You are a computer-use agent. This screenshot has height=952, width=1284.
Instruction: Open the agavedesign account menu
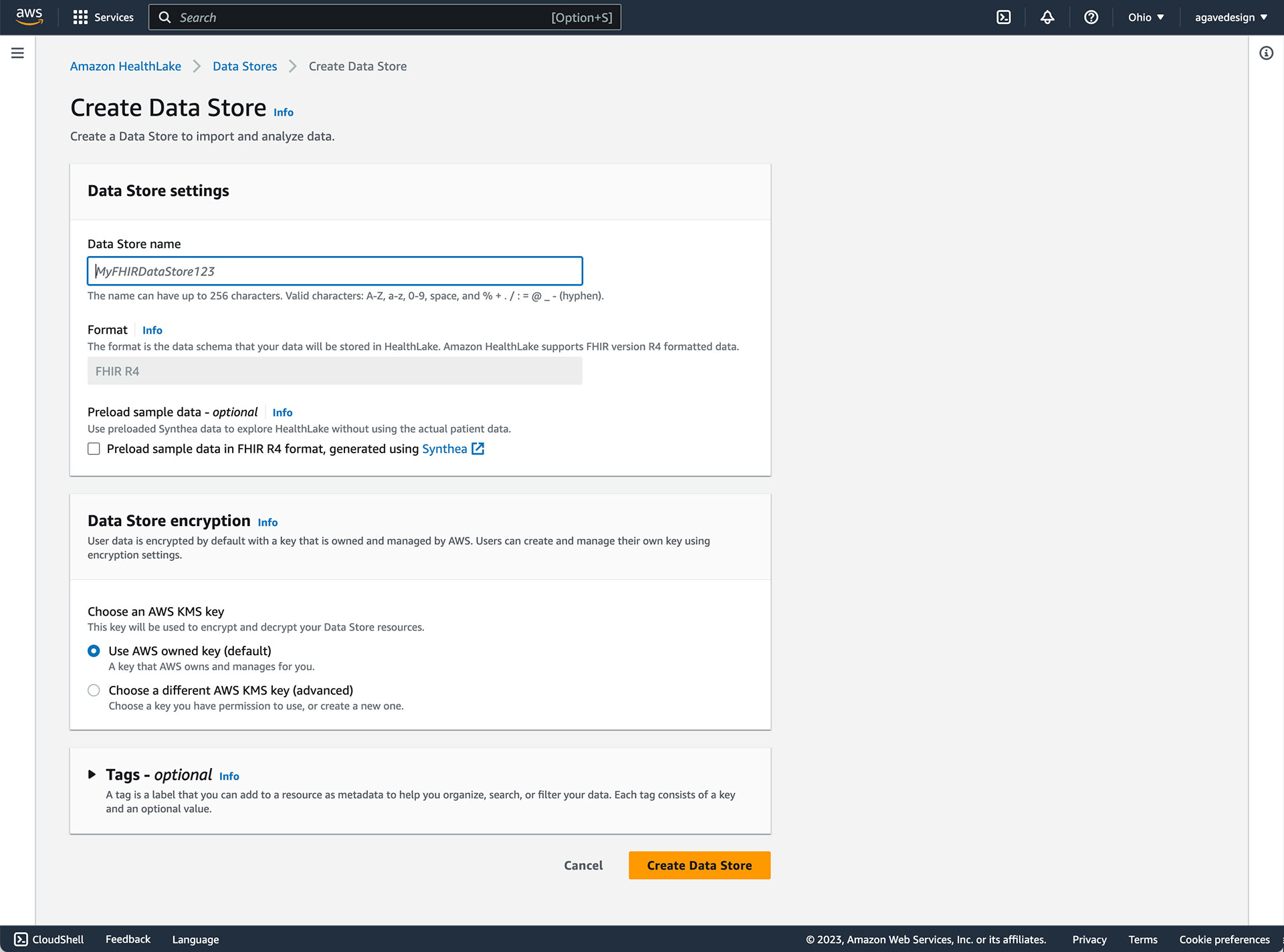point(1230,17)
